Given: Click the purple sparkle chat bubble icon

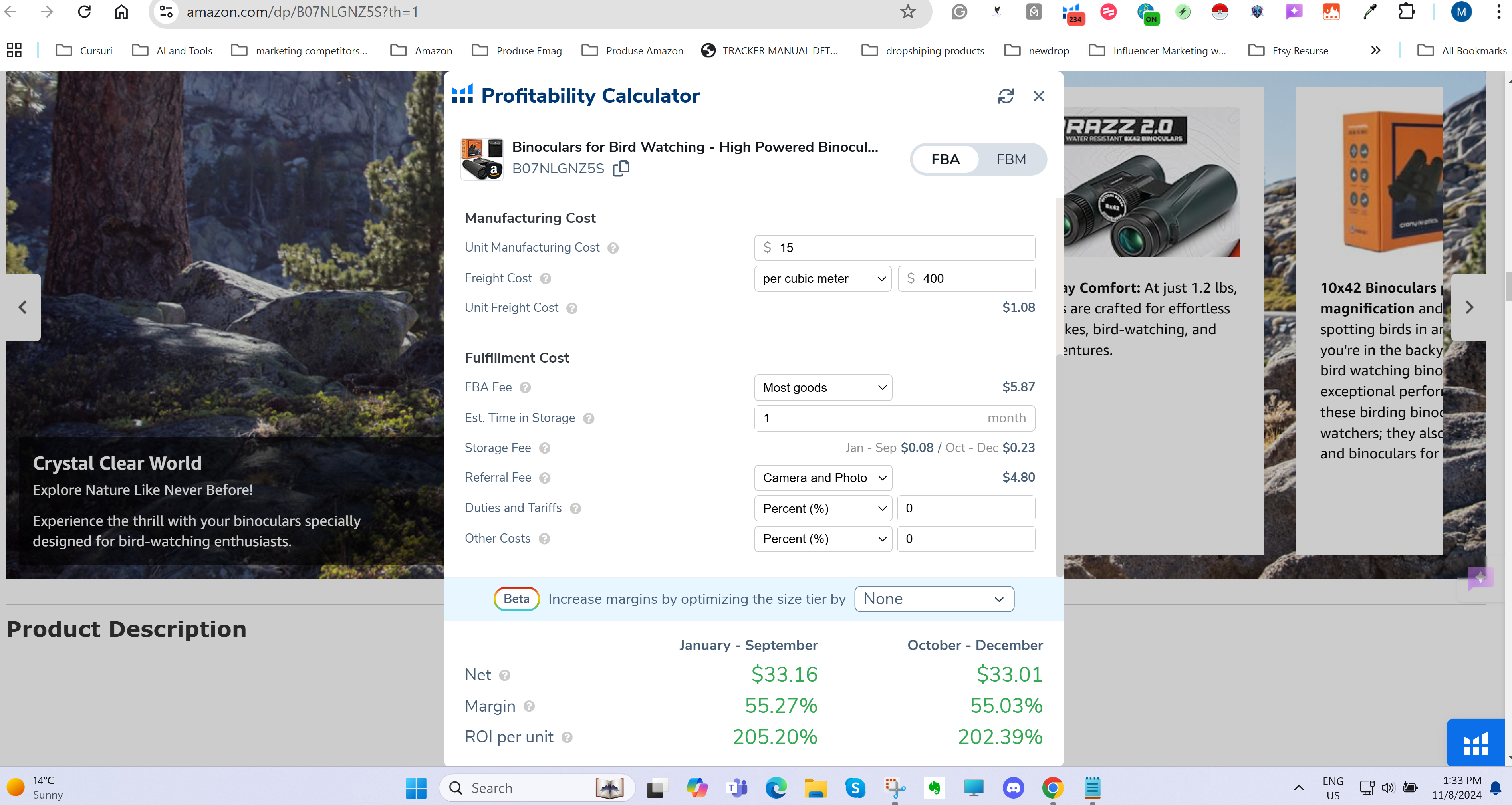Looking at the screenshot, I should pyautogui.click(x=1480, y=579).
